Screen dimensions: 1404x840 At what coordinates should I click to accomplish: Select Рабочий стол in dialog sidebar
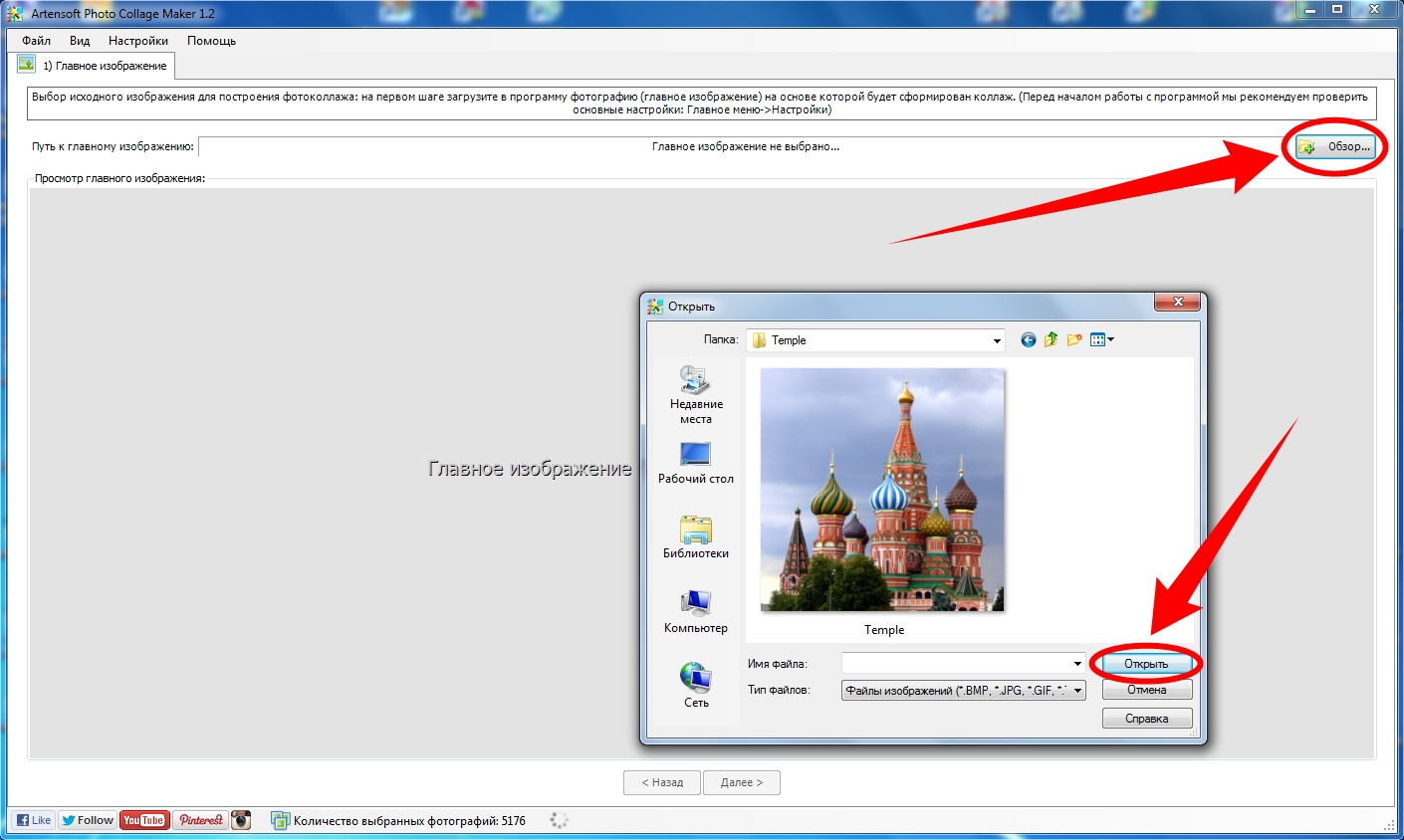click(696, 463)
